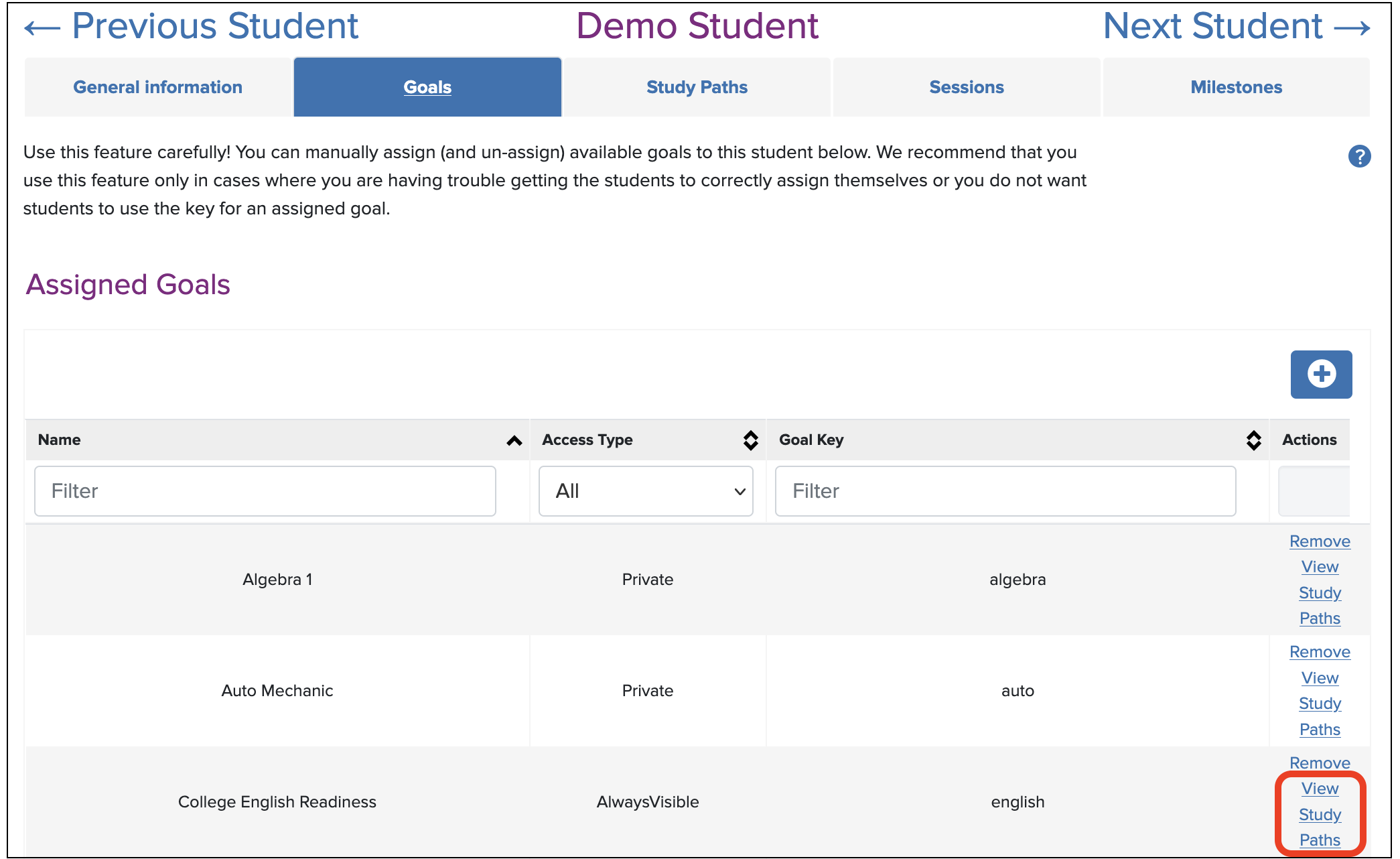This screenshot has height=859, width=1400.
Task: Open the Milestones tab
Action: [x=1236, y=87]
